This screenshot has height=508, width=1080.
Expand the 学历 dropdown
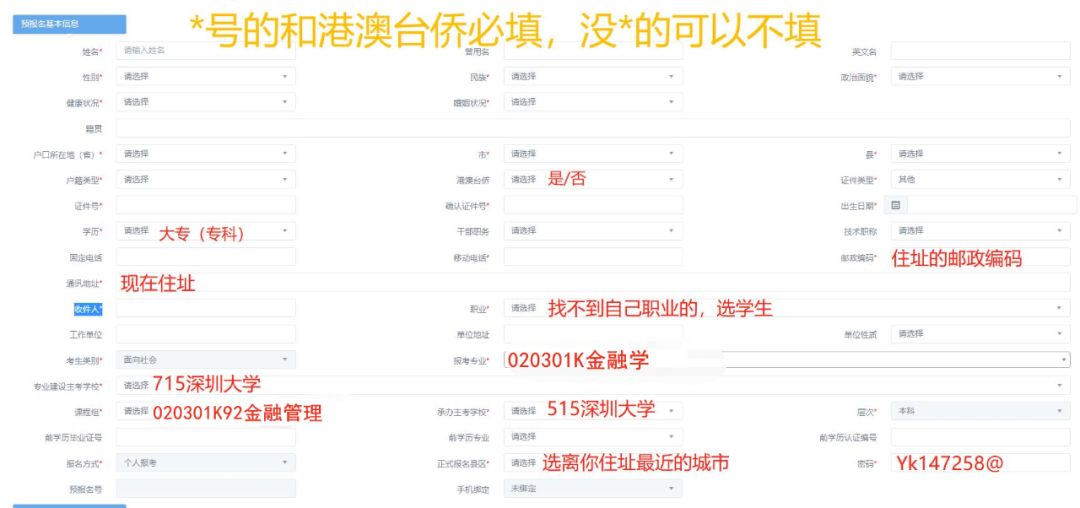click(205, 231)
